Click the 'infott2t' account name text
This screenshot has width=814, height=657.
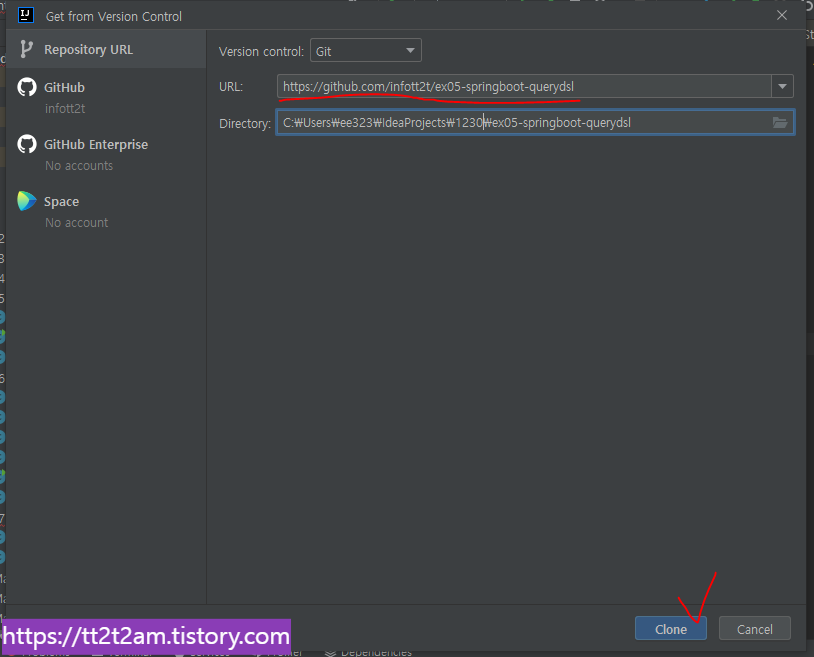pos(65,108)
